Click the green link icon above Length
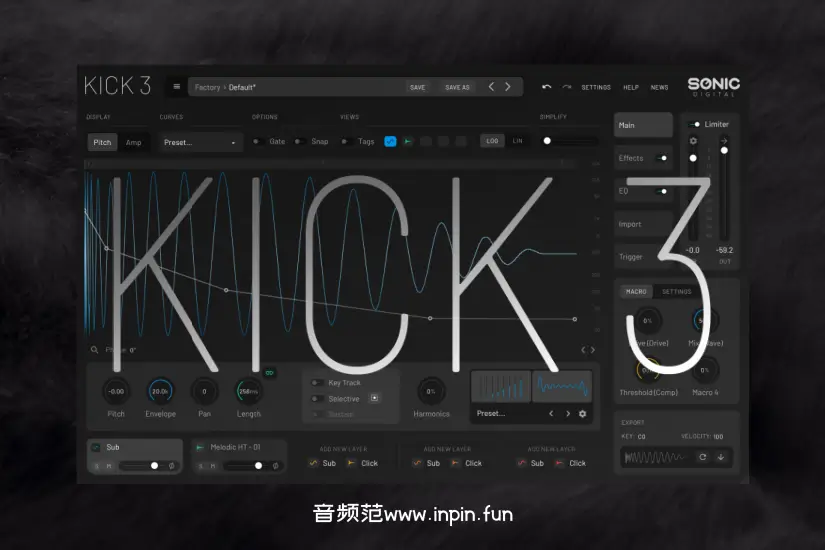Screen dimensions: 825x550 269,373
